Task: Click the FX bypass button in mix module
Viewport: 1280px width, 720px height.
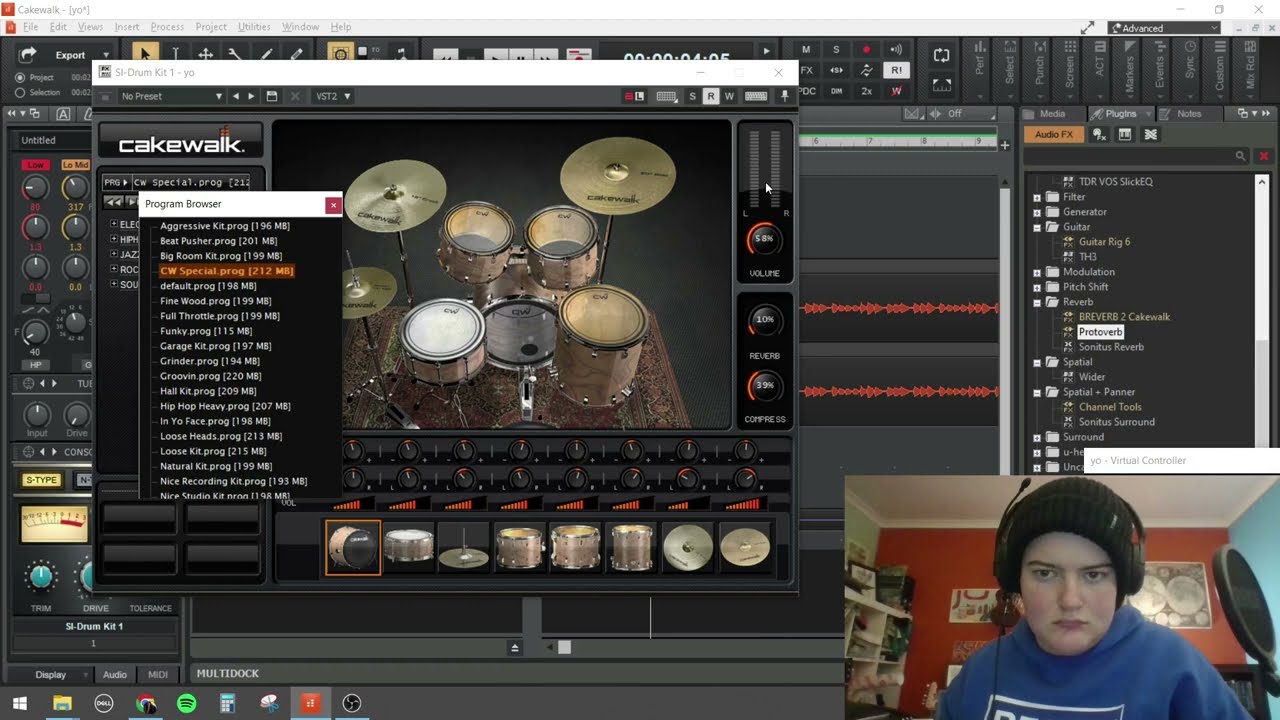Action: 806,70
